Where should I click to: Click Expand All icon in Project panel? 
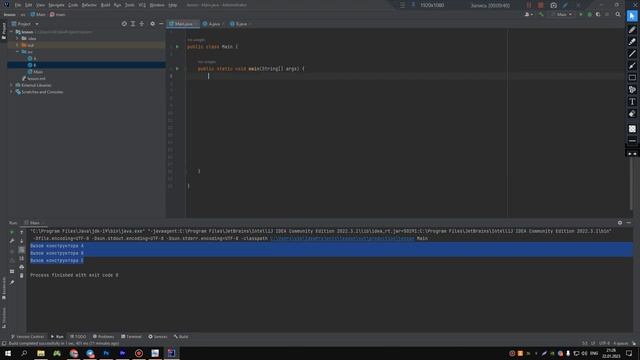click(x=133, y=24)
